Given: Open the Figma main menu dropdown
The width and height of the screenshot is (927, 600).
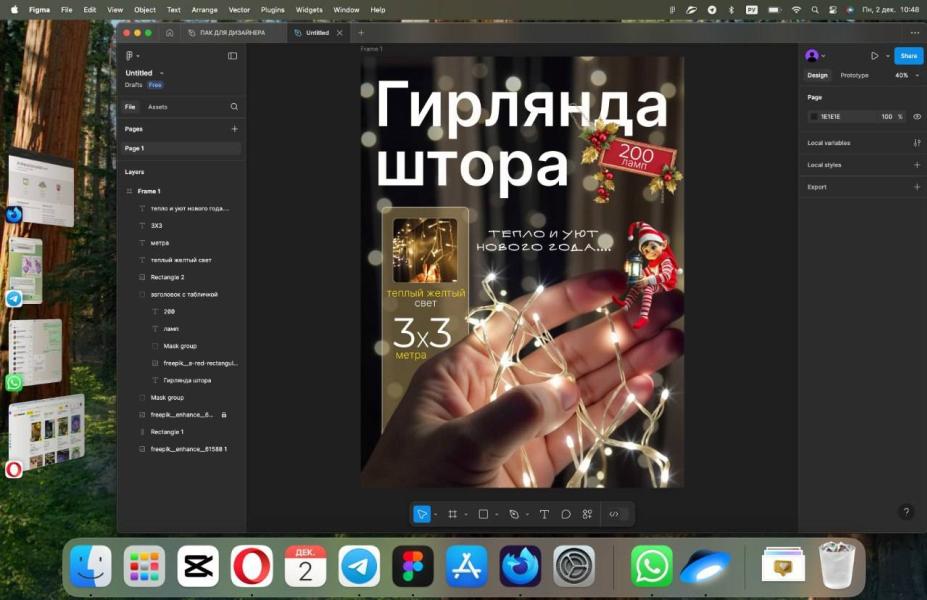Looking at the screenshot, I should pos(132,56).
